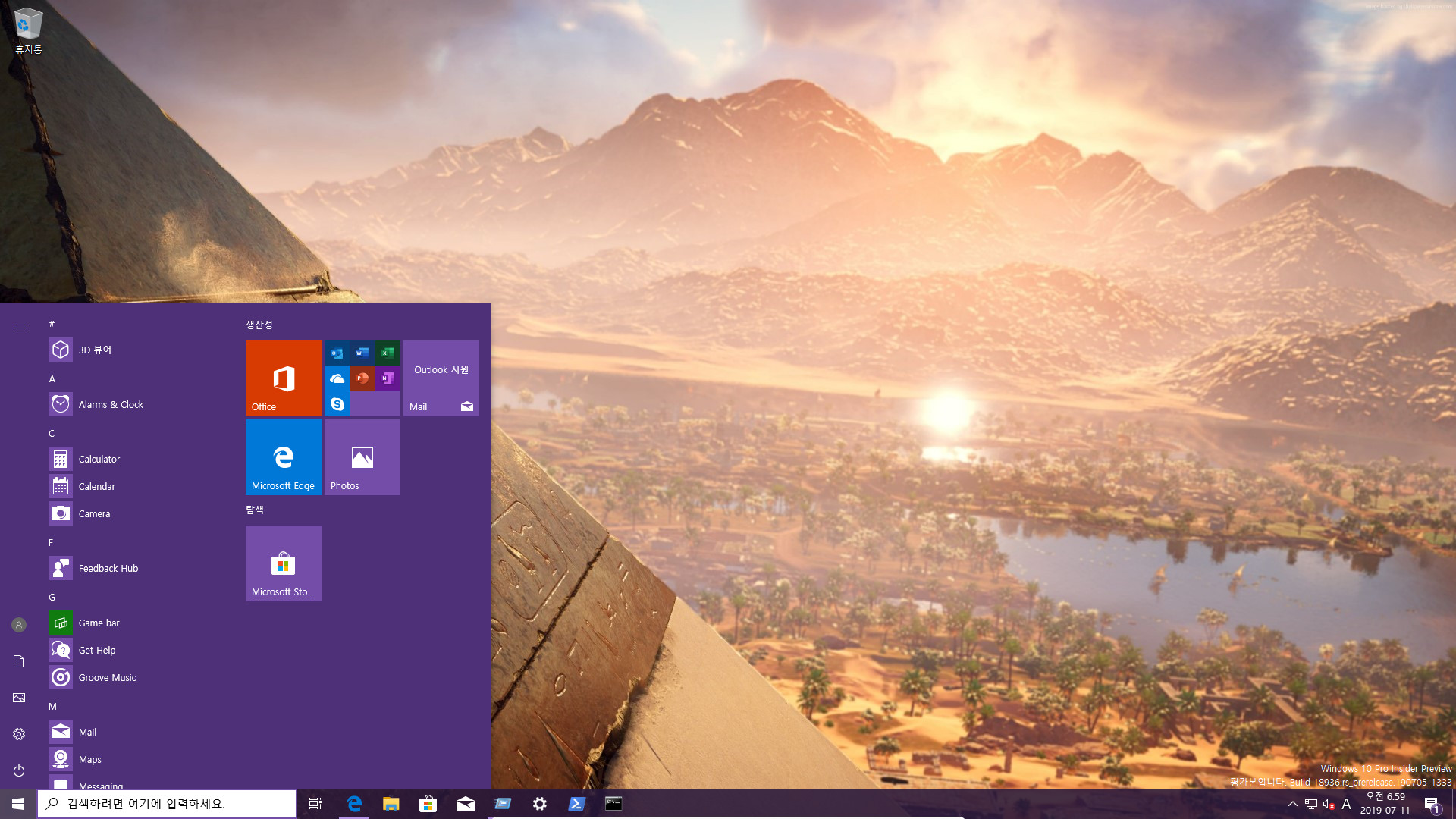Open Task View on taskbar
Screen dimensions: 1456x819
click(315, 804)
